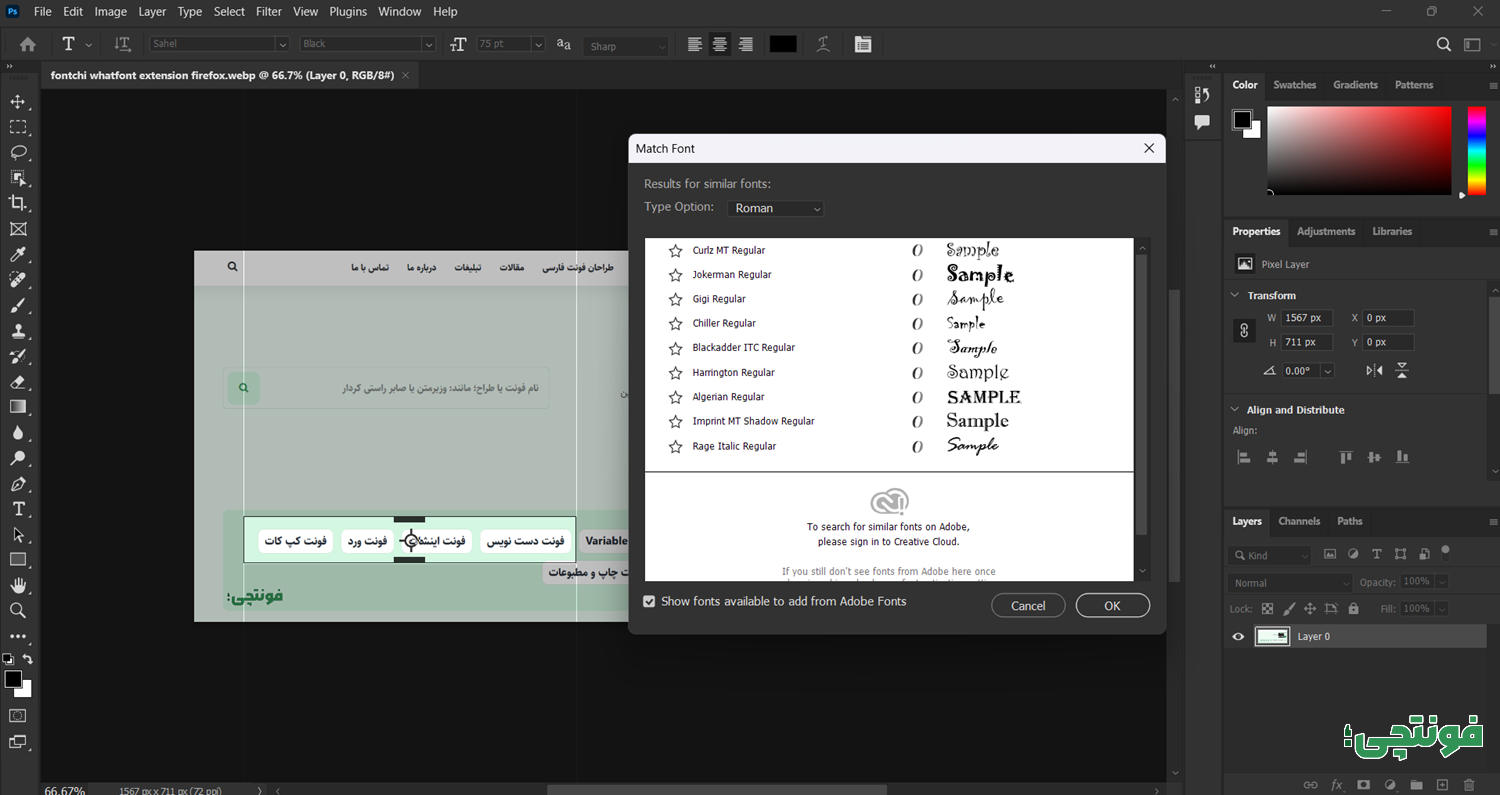1500x795 pixels.
Task: Click the red color field in Color panel
Action: (1359, 150)
